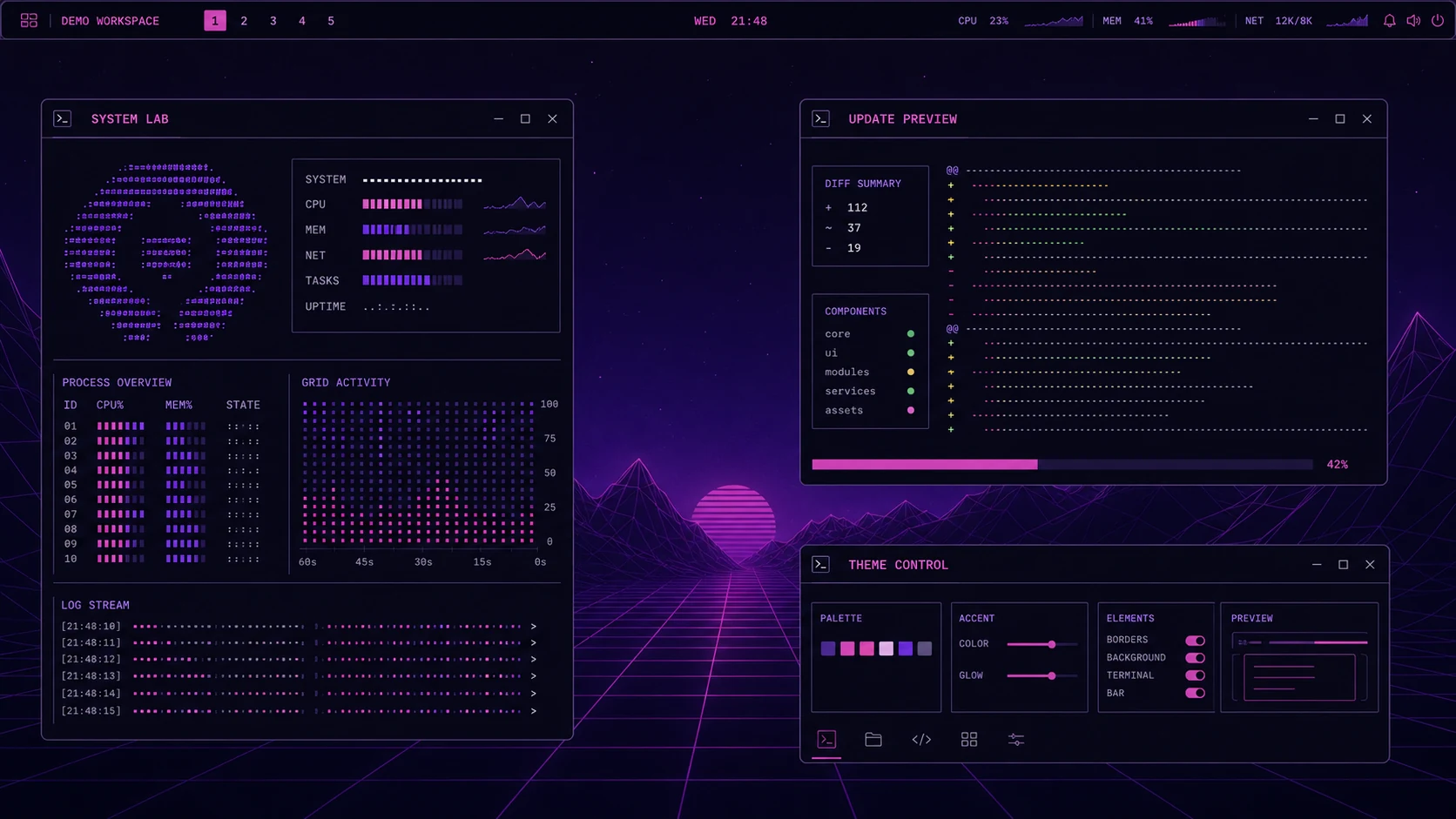Click the theme preview thumbnail
The image size is (1456, 819).
pyautogui.click(x=1299, y=668)
